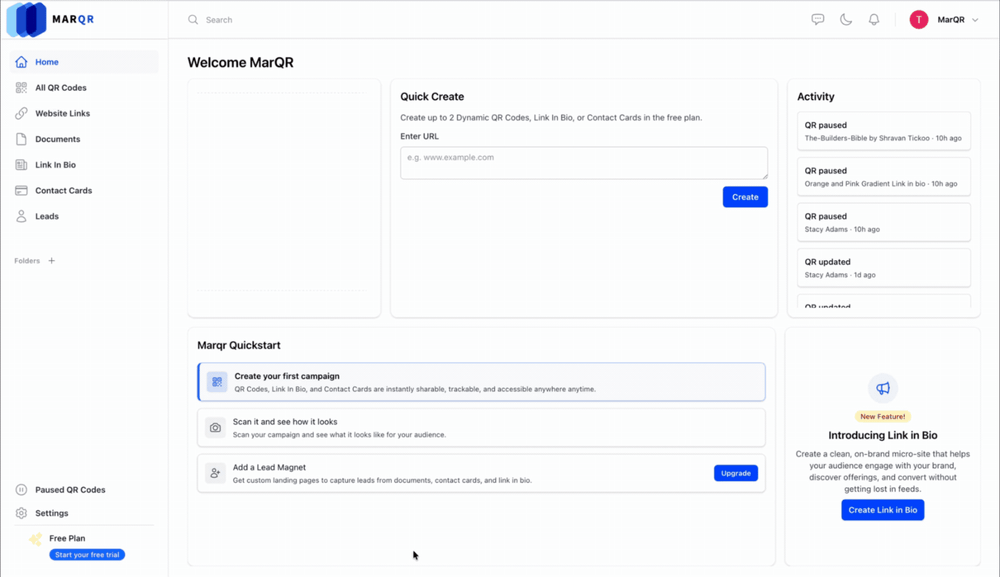The height and width of the screenshot is (577, 1000).
Task: Open the chat messages icon
Action: (818, 20)
